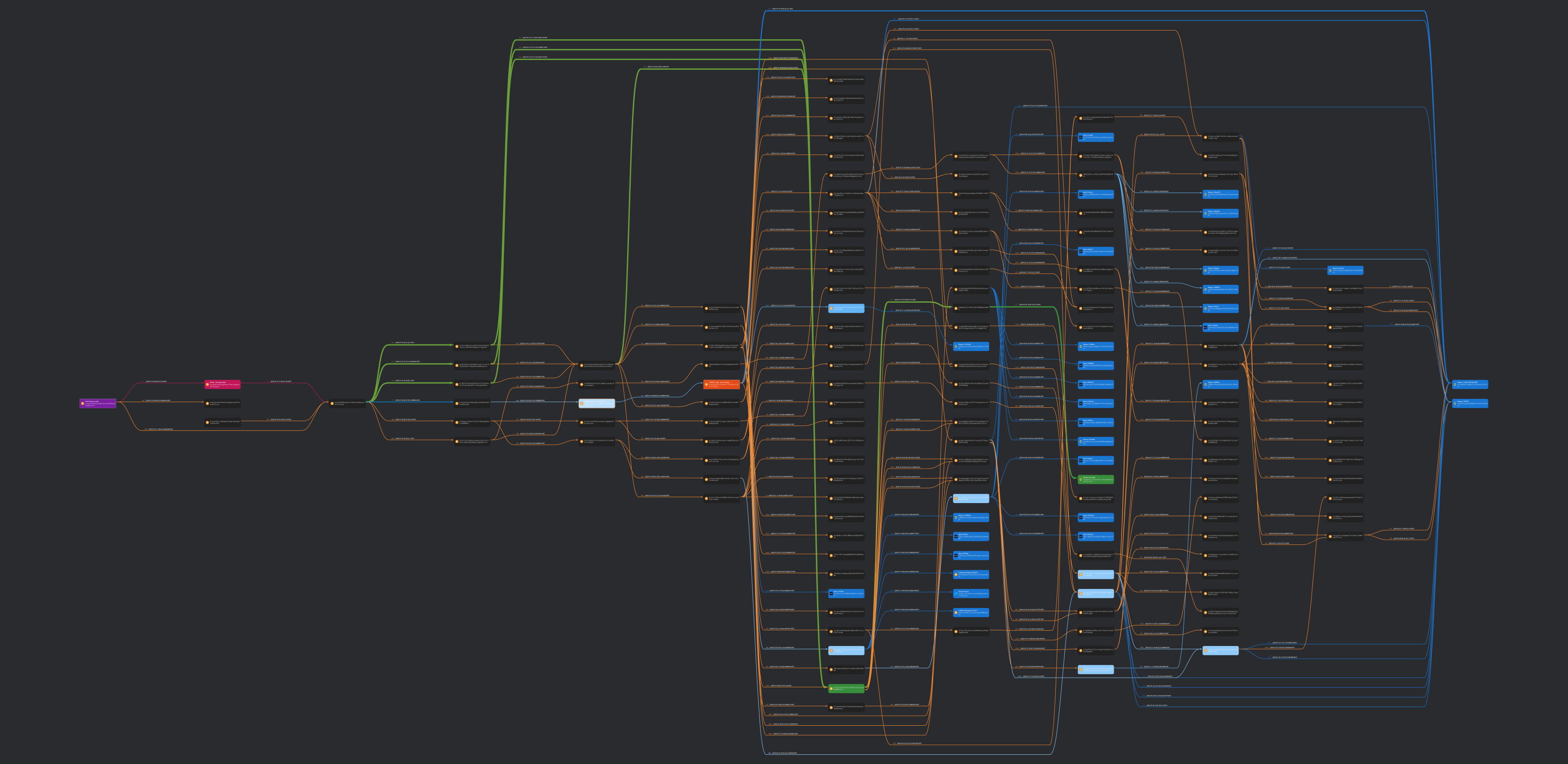1568x764 pixels.
Task: Select the Bybit (18QyFs) exchange node
Action: click(x=1096, y=536)
